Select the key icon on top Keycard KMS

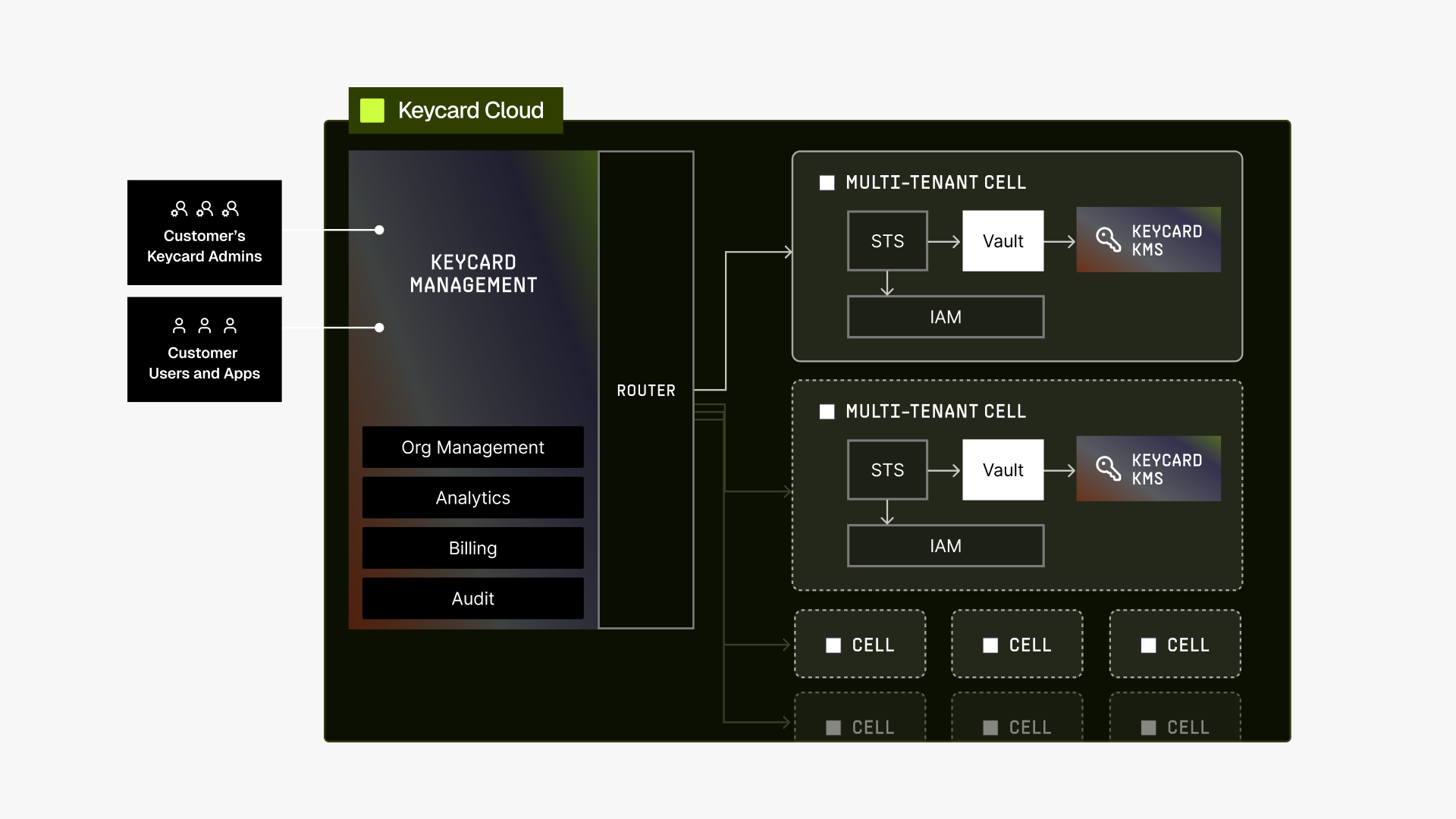tap(1110, 240)
